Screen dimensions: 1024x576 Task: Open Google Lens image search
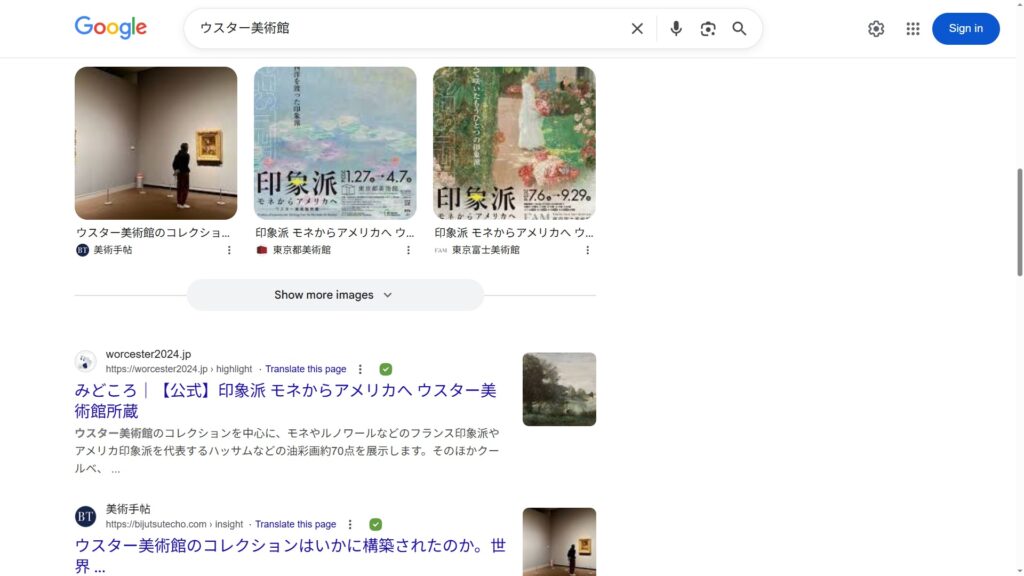coord(708,29)
